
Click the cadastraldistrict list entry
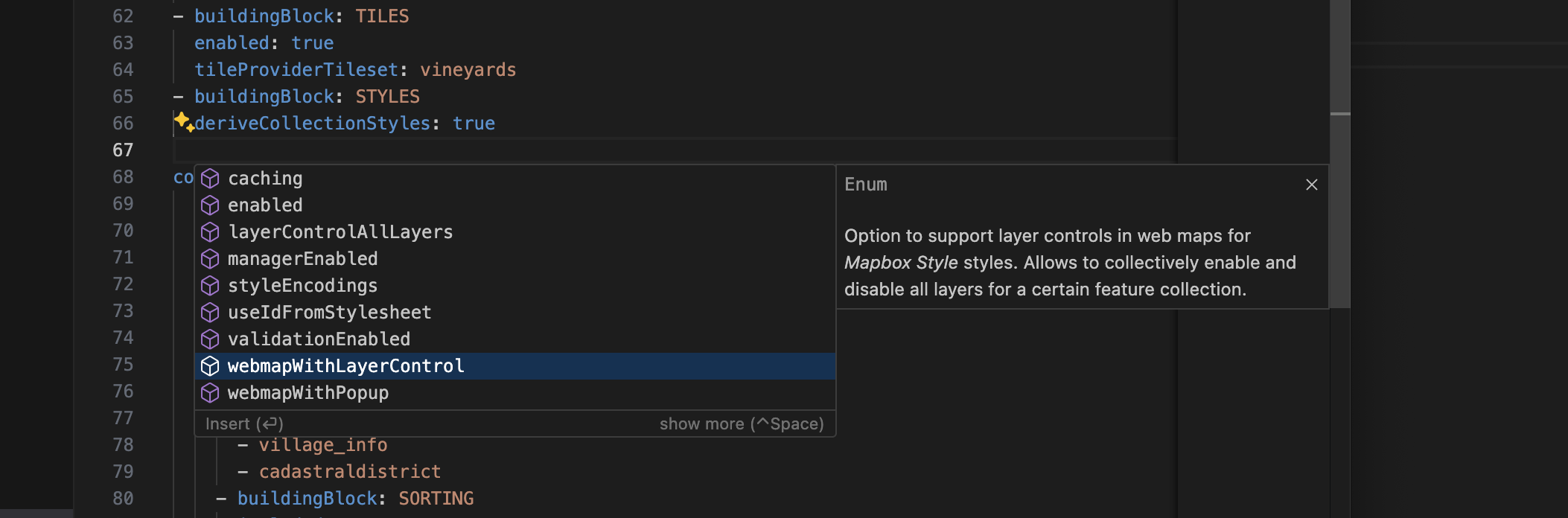tap(349, 472)
